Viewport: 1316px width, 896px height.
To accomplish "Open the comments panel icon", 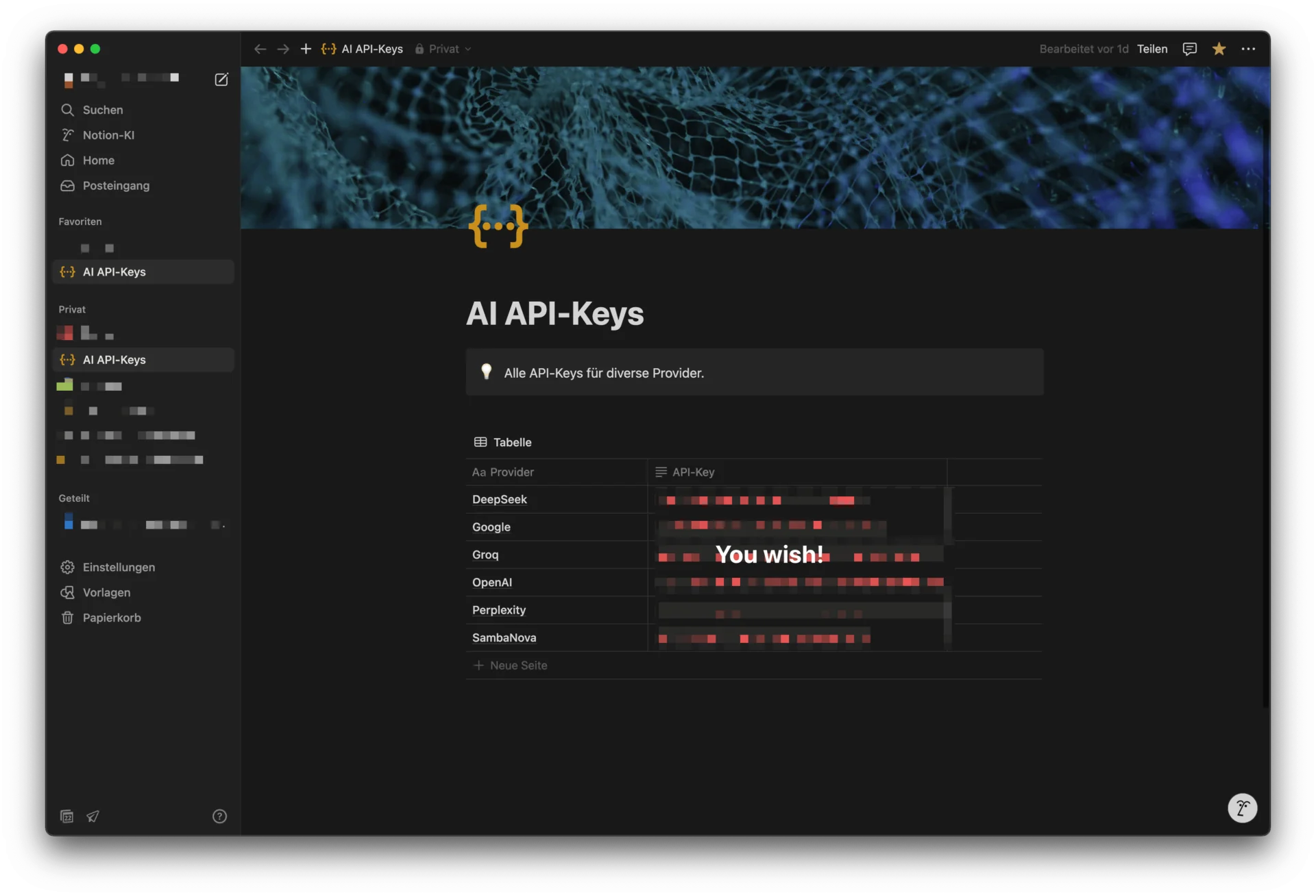I will click(1189, 49).
